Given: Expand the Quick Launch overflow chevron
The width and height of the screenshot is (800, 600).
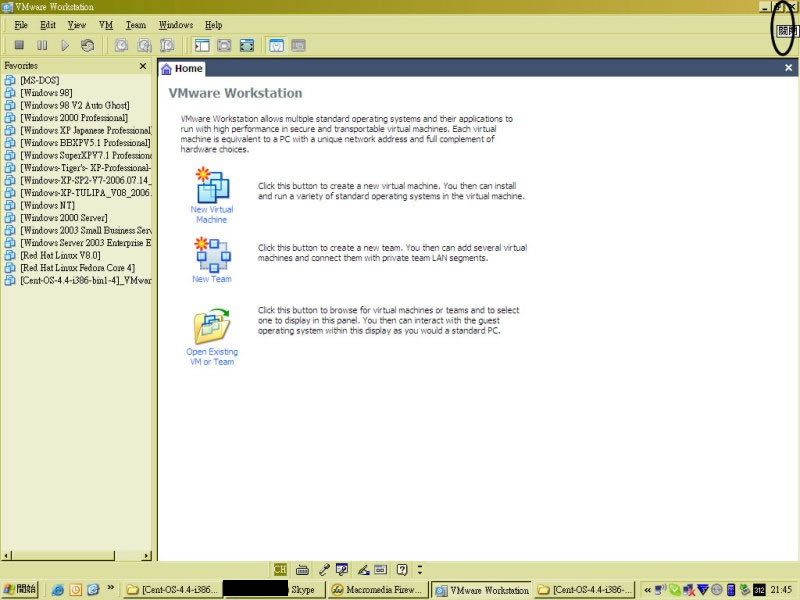Looking at the screenshot, I should click(x=110, y=588).
